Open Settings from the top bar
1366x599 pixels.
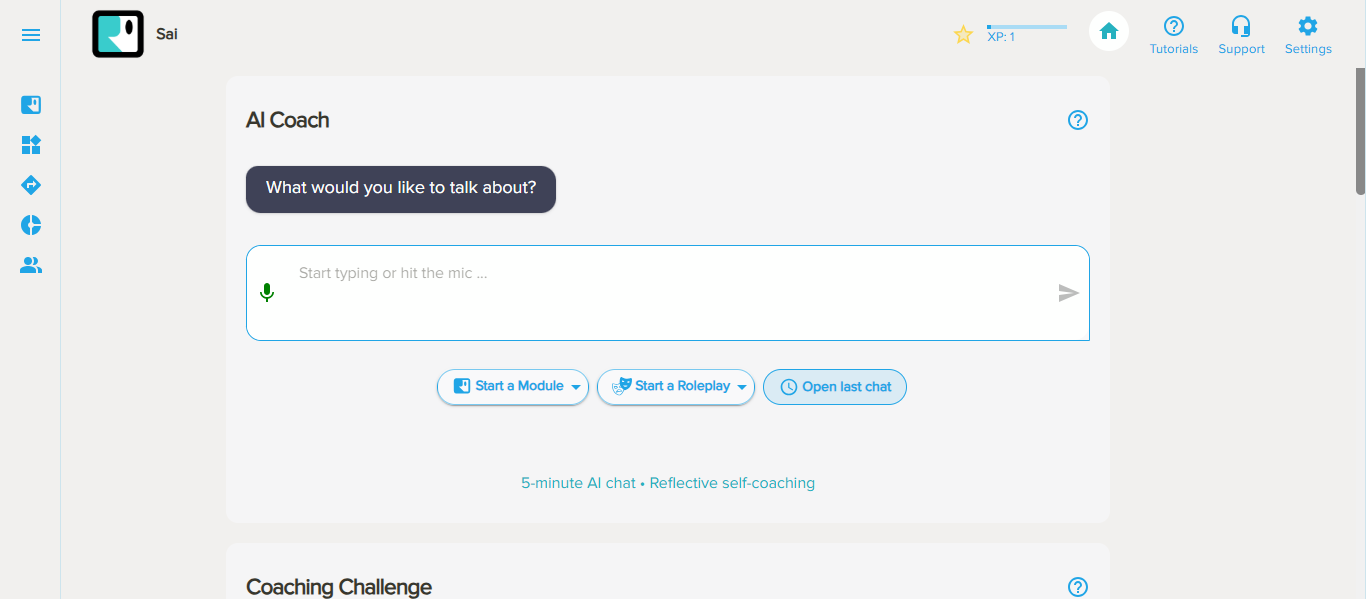pyautogui.click(x=1308, y=35)
